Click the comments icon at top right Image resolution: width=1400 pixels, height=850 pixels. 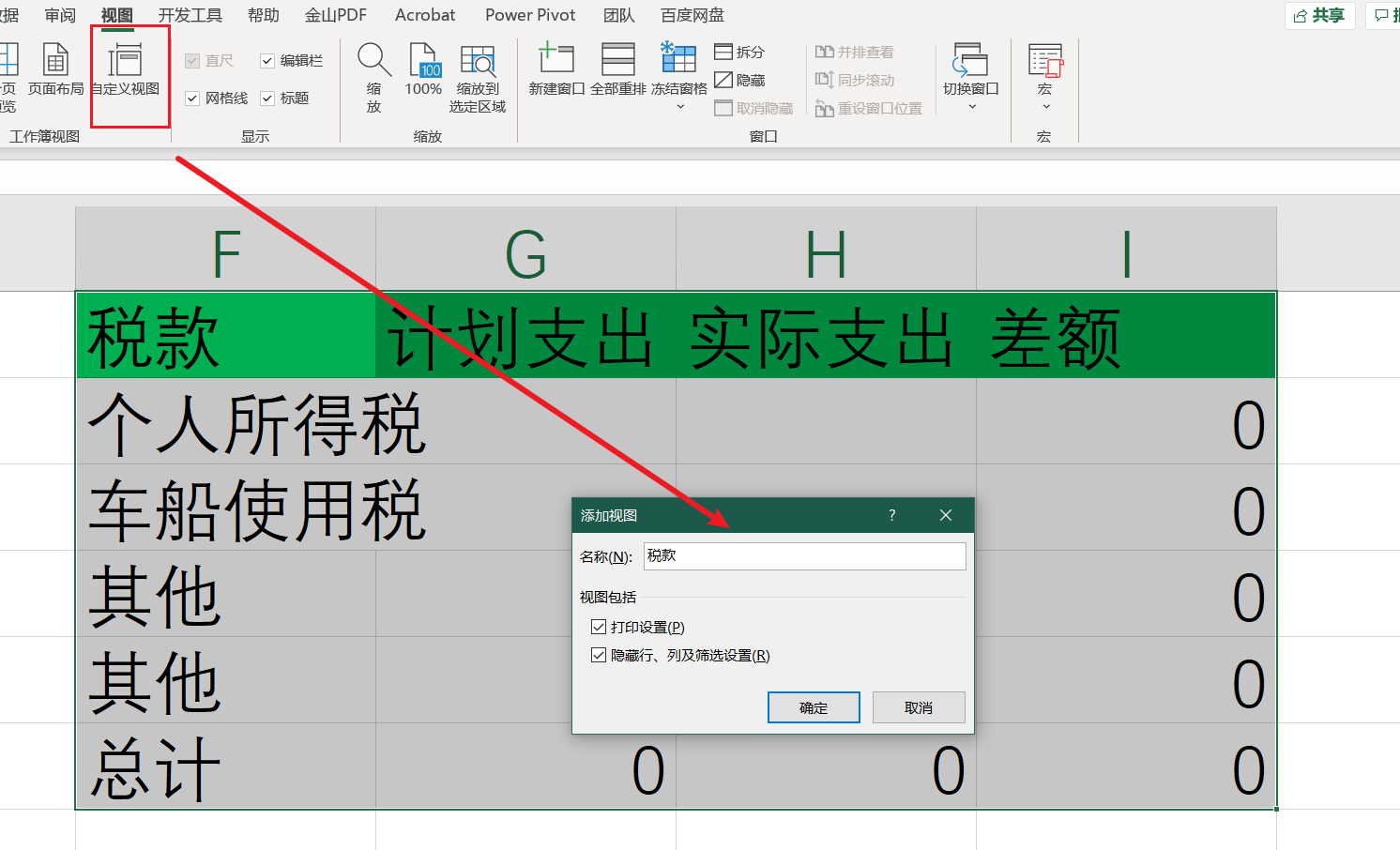[x=1382, y=15]
